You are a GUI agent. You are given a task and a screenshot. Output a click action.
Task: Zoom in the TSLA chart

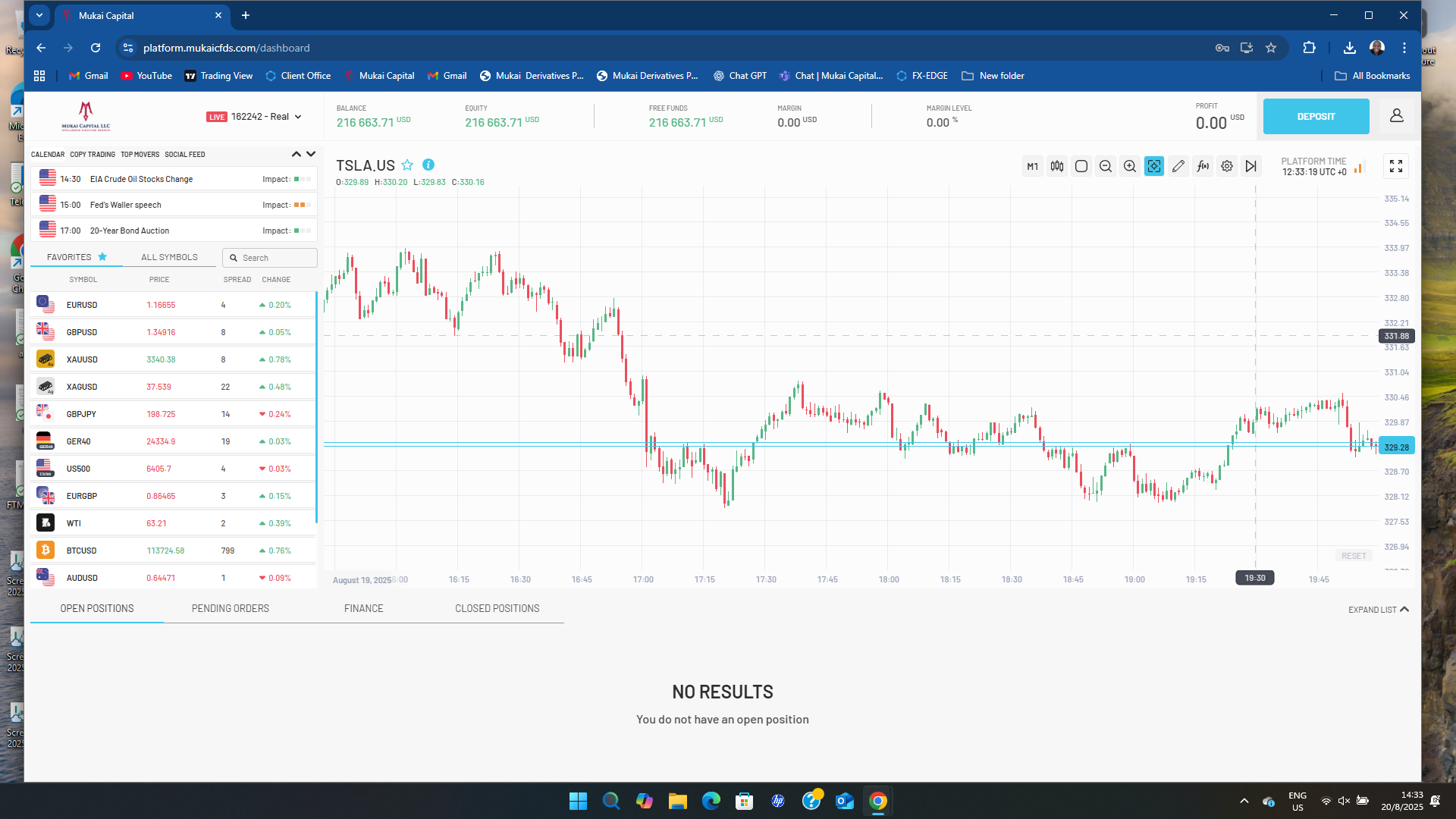point(1130,166)
